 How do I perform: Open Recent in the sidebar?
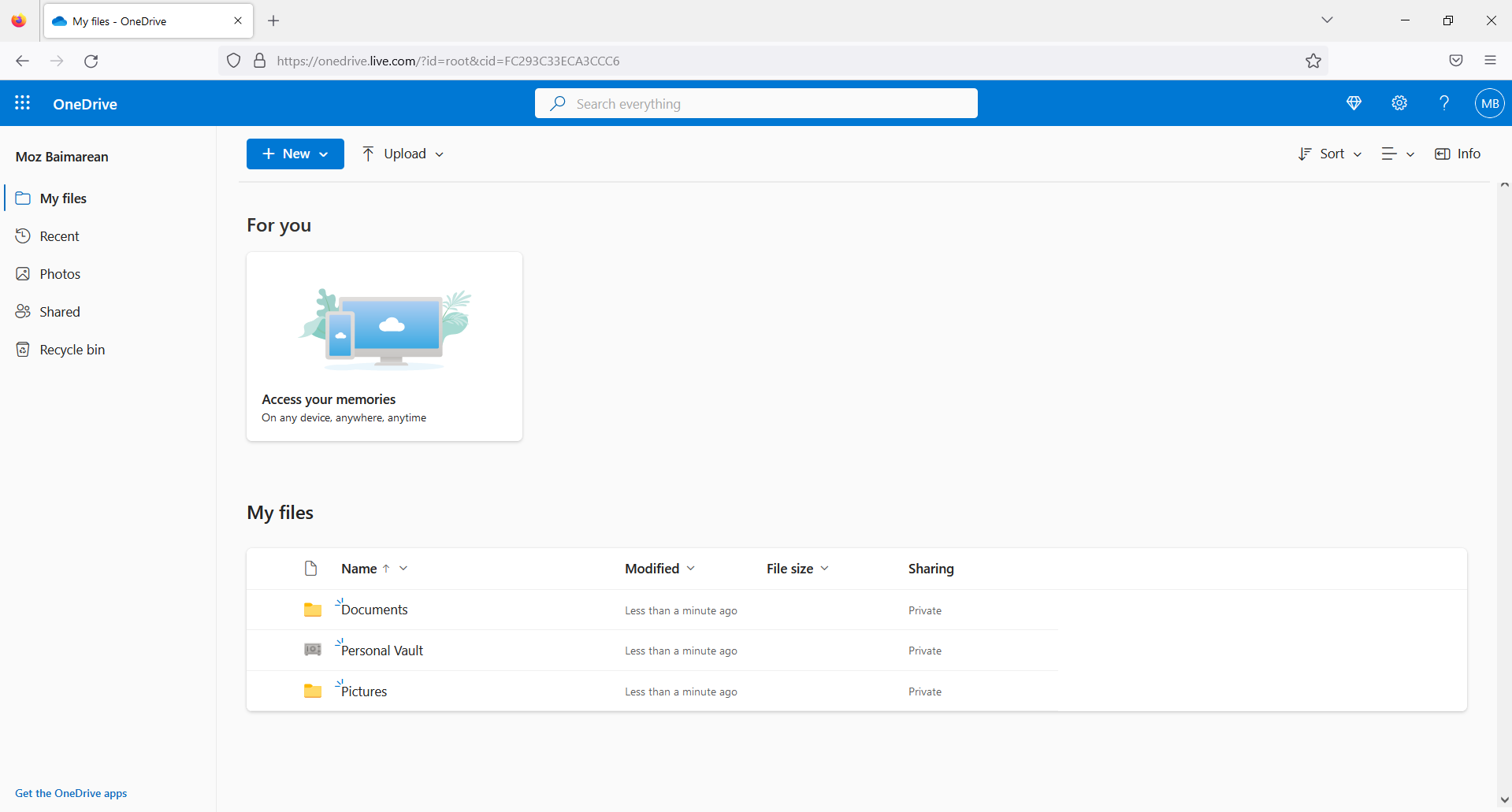[109, 235]
